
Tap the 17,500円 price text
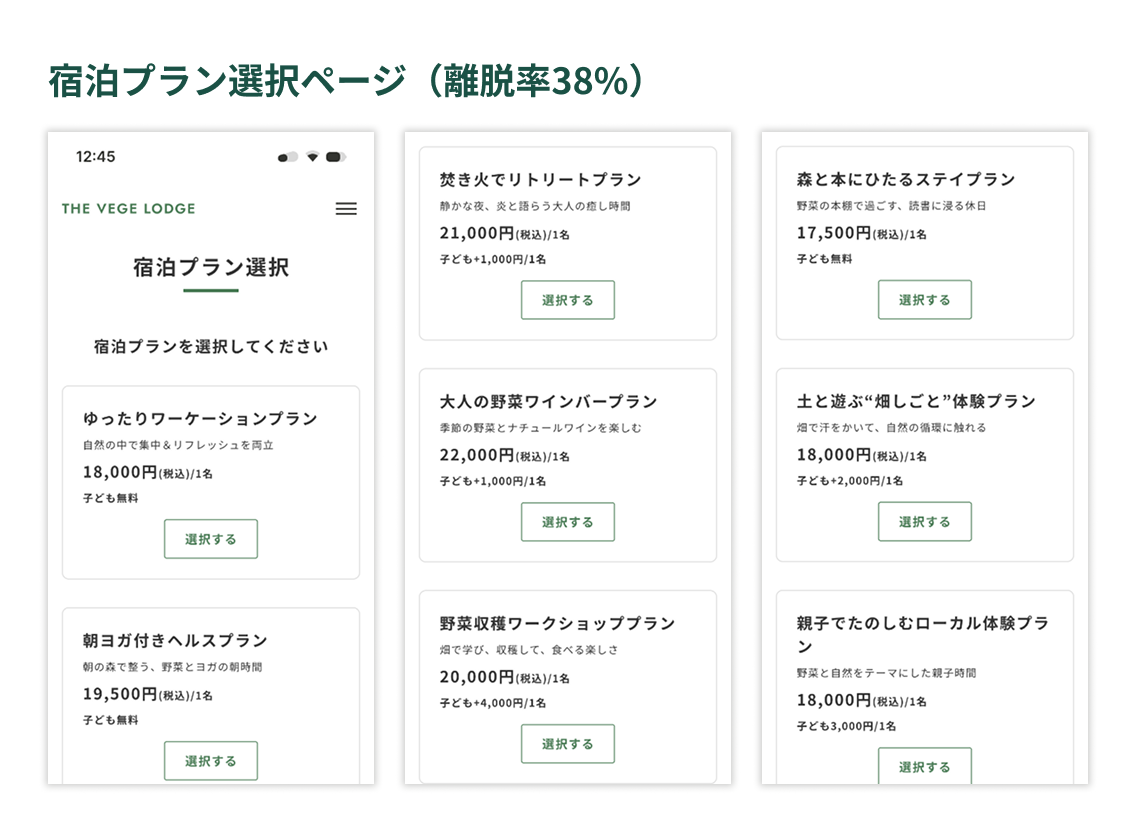[834, 233]
